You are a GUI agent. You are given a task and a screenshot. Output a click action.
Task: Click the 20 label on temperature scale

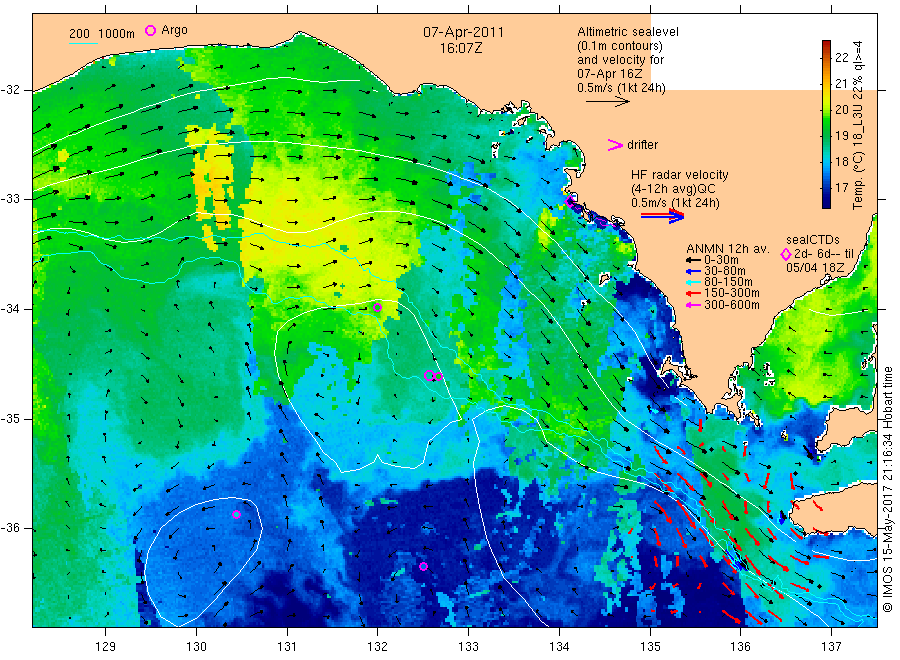click(x=841, y=110)
